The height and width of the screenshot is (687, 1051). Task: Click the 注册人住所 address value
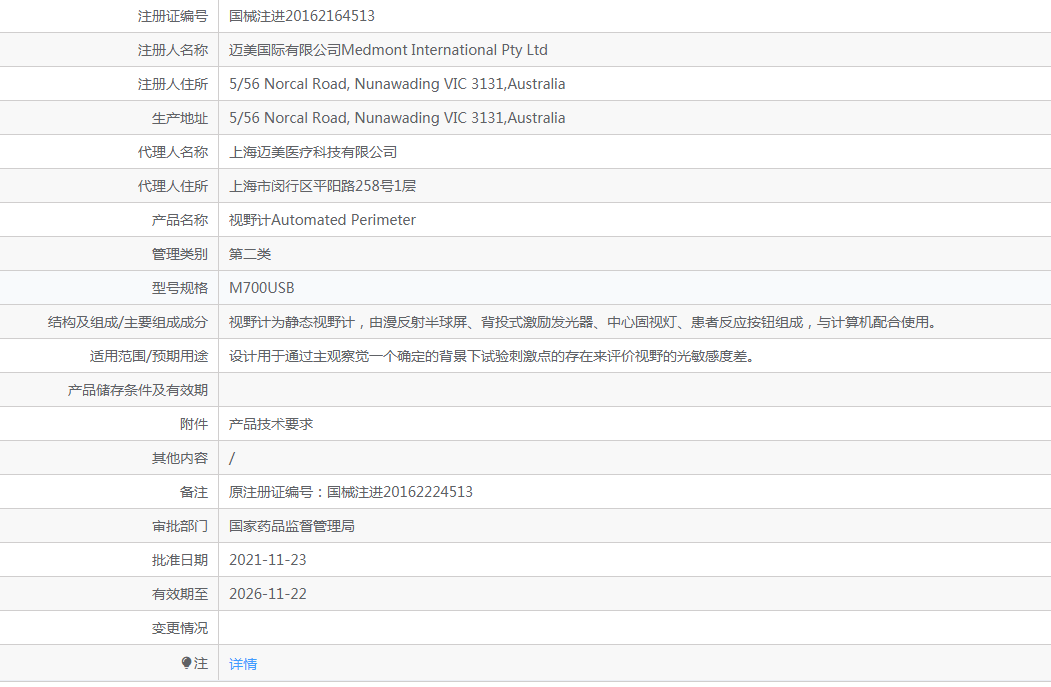397,84
